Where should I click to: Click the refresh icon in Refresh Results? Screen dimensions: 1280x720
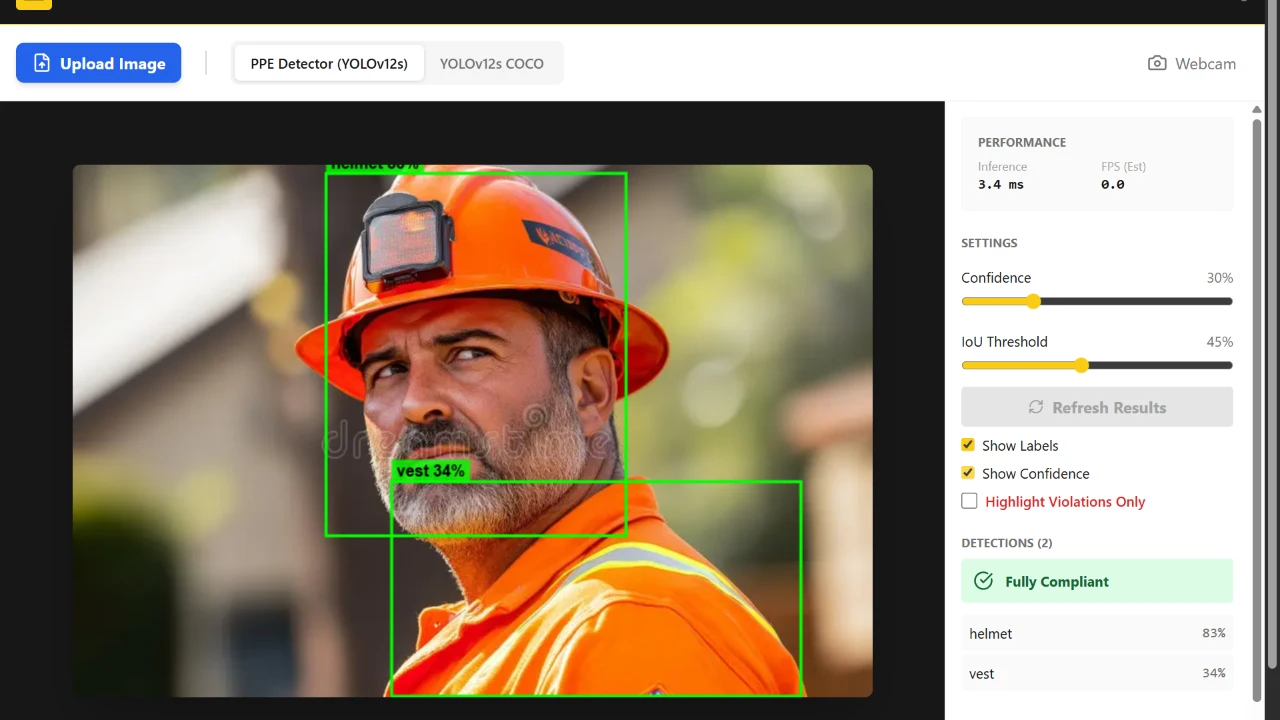1035,407
